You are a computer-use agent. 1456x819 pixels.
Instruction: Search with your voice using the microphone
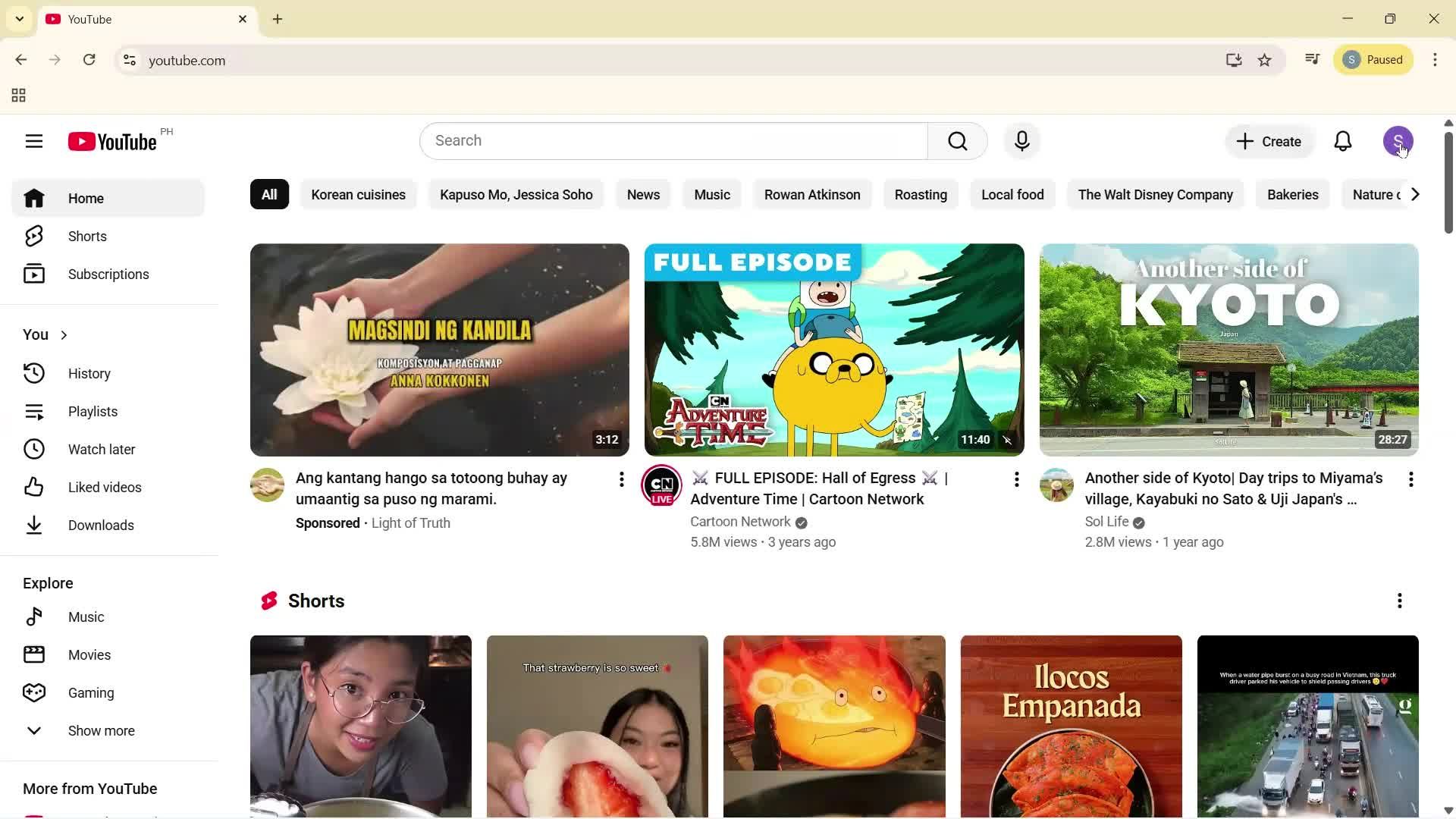pos(1021,141)
